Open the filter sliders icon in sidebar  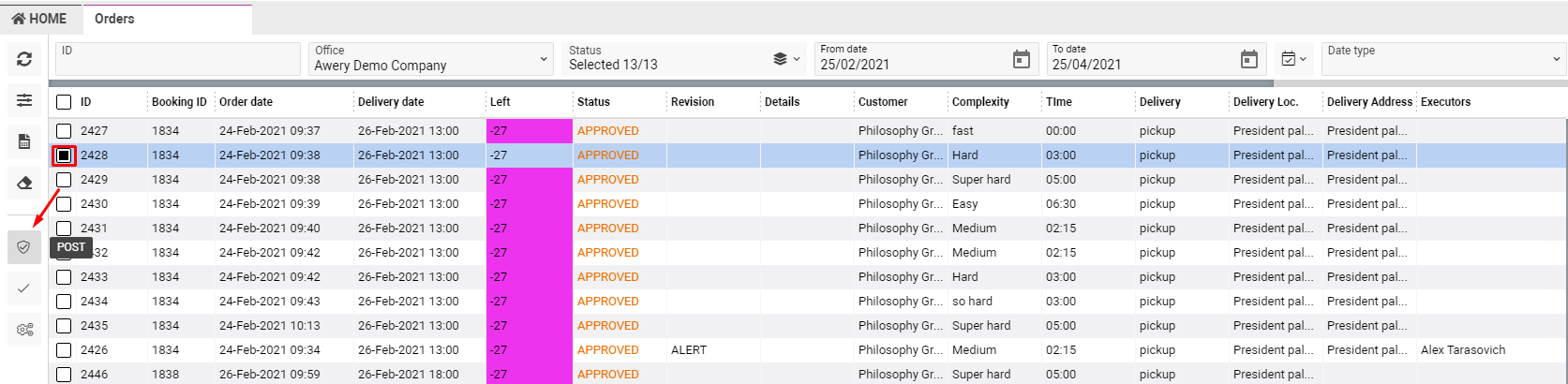pyautogui.click(x=24, y=100)
